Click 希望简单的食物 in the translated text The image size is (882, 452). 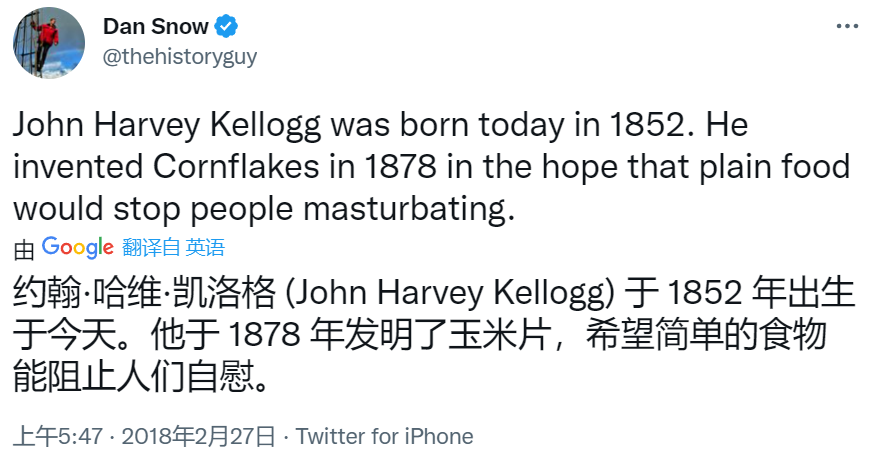tap(706, 335)
